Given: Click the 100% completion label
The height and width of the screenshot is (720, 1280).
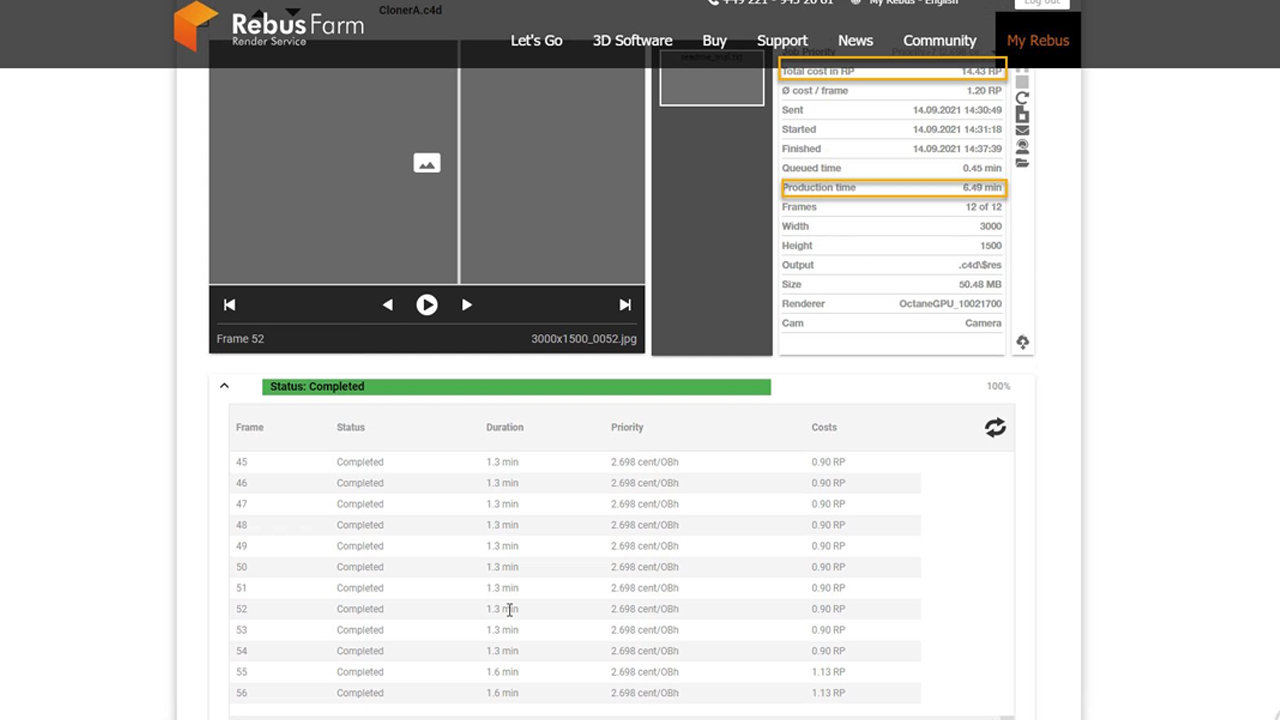Looking at the screenshot, I should click(998, 386).
